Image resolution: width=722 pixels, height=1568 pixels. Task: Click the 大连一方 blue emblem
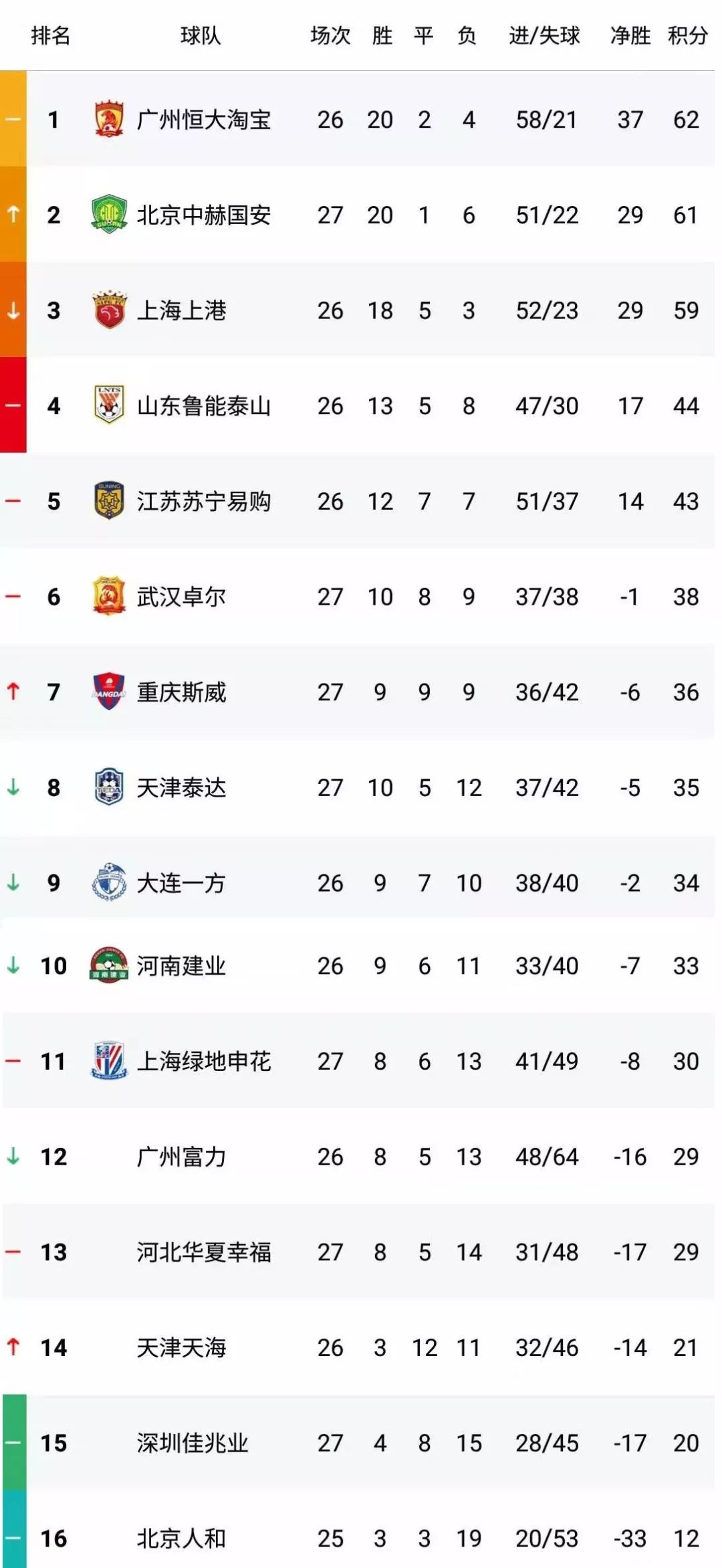tap(109, 882)
